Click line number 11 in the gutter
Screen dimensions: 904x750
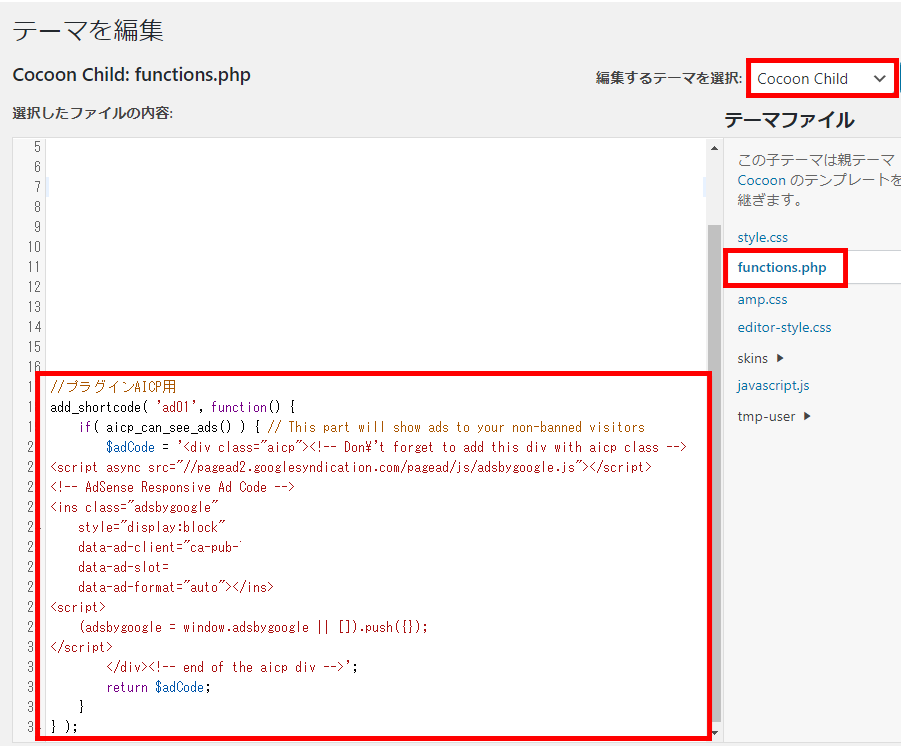(34, 267)
